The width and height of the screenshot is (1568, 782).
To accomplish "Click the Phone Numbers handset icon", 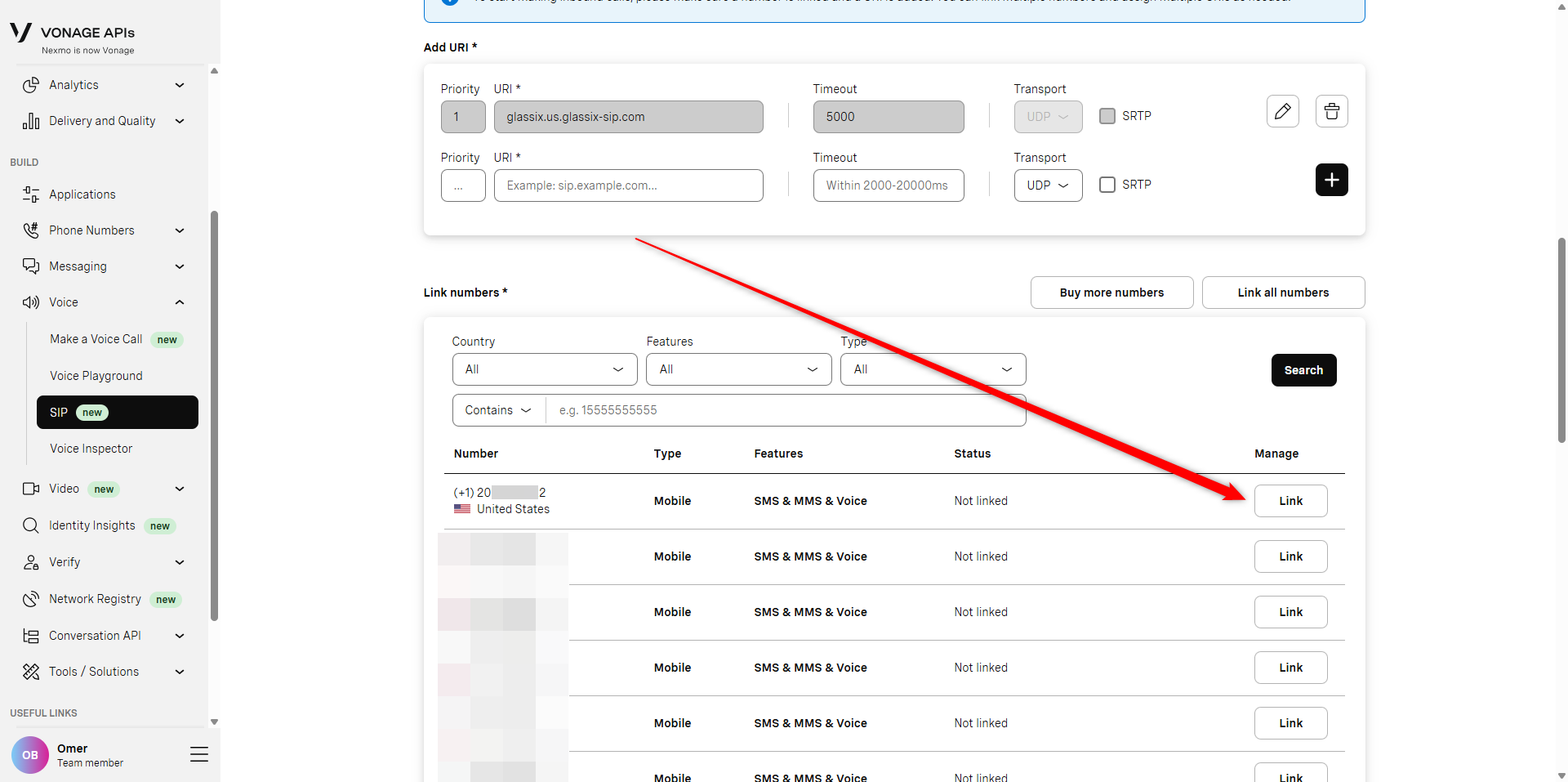I will point(31,230).
